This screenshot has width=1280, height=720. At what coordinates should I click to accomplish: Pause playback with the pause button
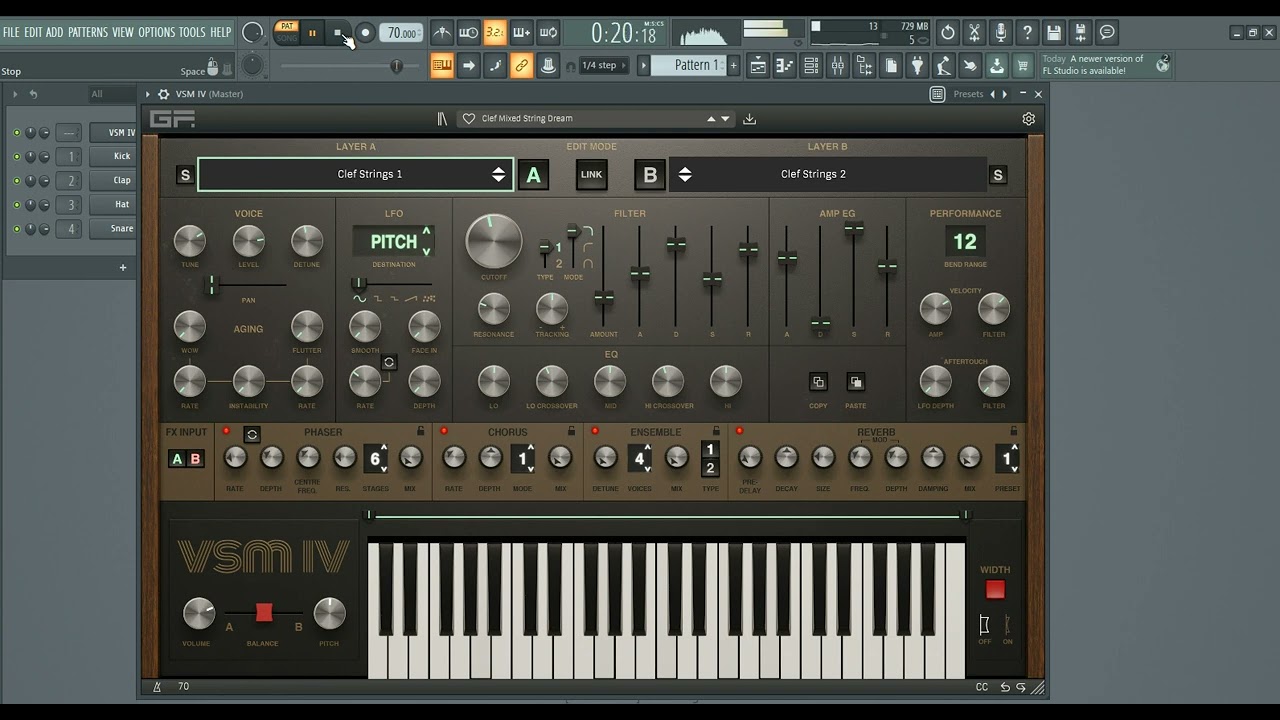pyautogui.click(x=312, y=32)
